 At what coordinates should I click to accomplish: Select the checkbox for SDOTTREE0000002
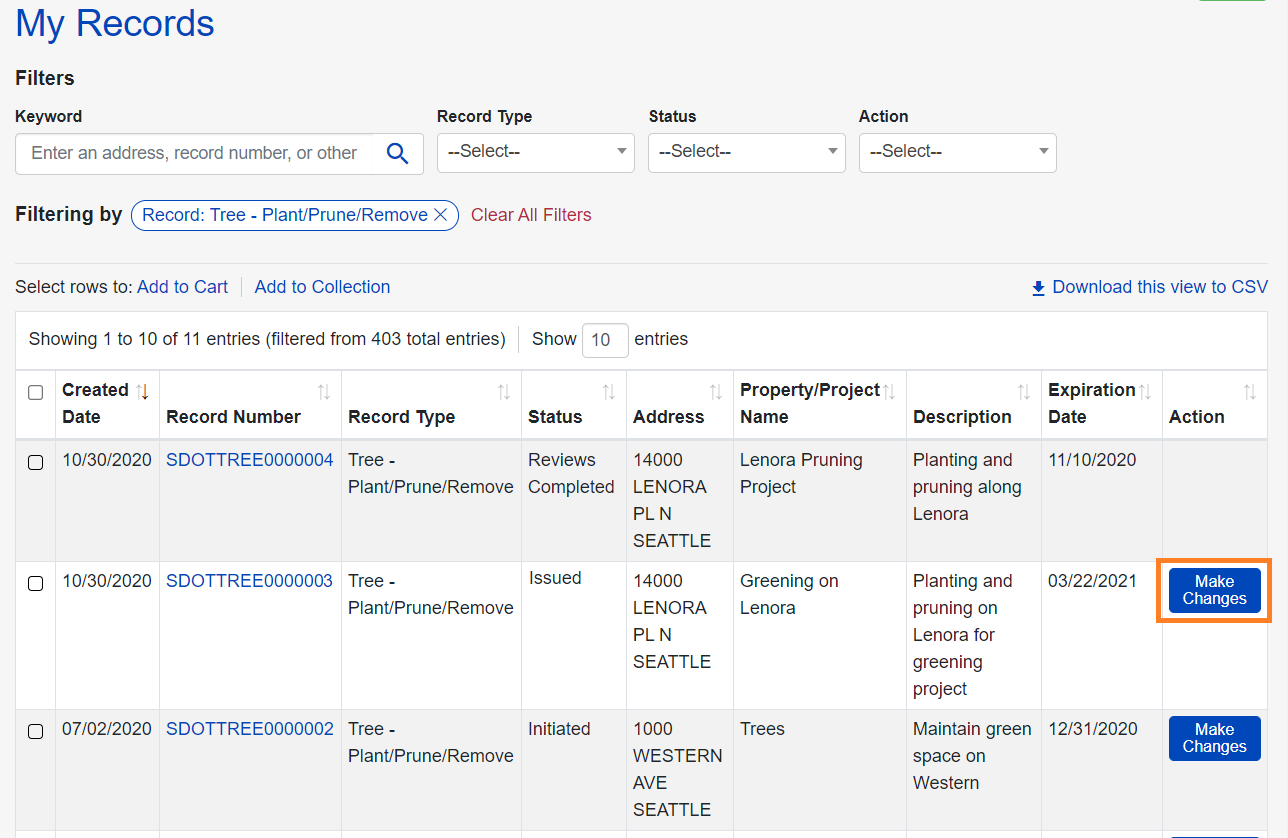pyautogui.click(x=36, y=731)
